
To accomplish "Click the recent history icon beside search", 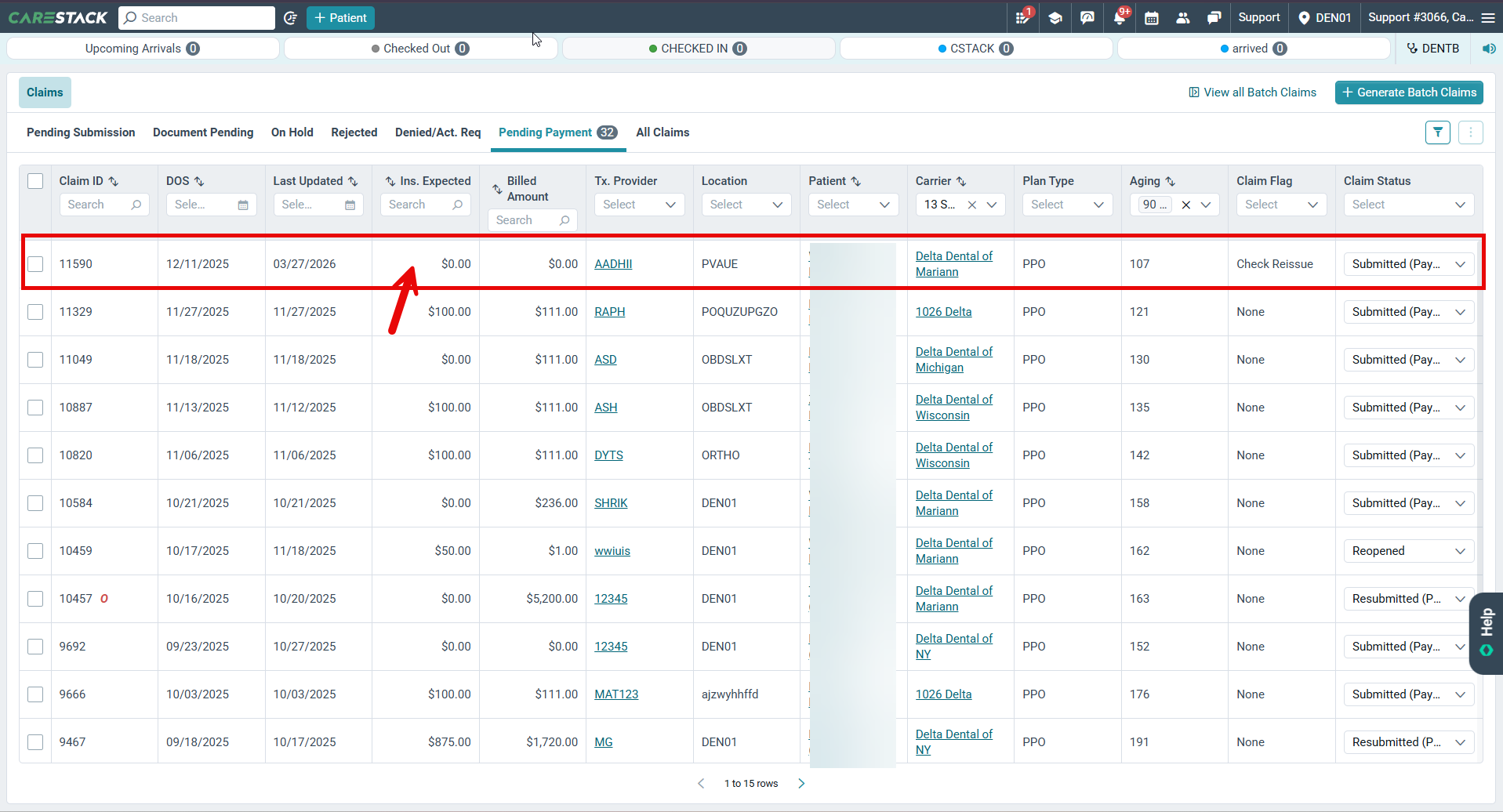I will (291, 17).
